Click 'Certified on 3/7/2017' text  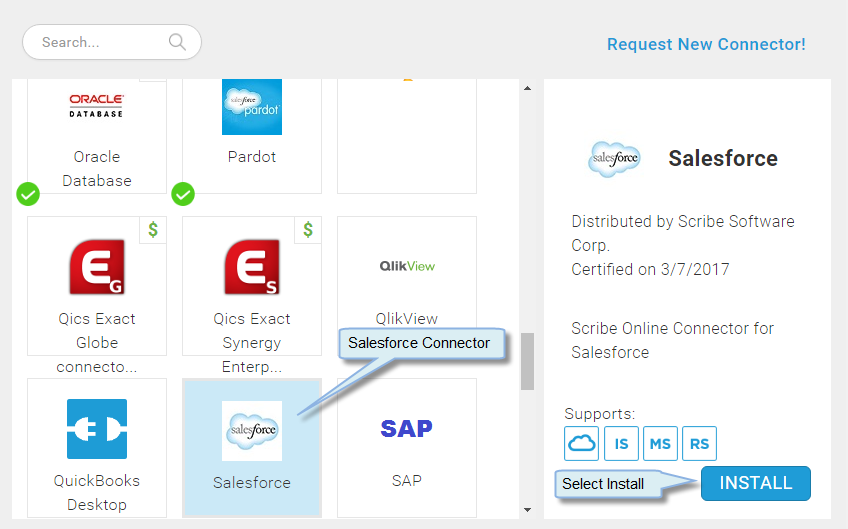pos(650,269)
